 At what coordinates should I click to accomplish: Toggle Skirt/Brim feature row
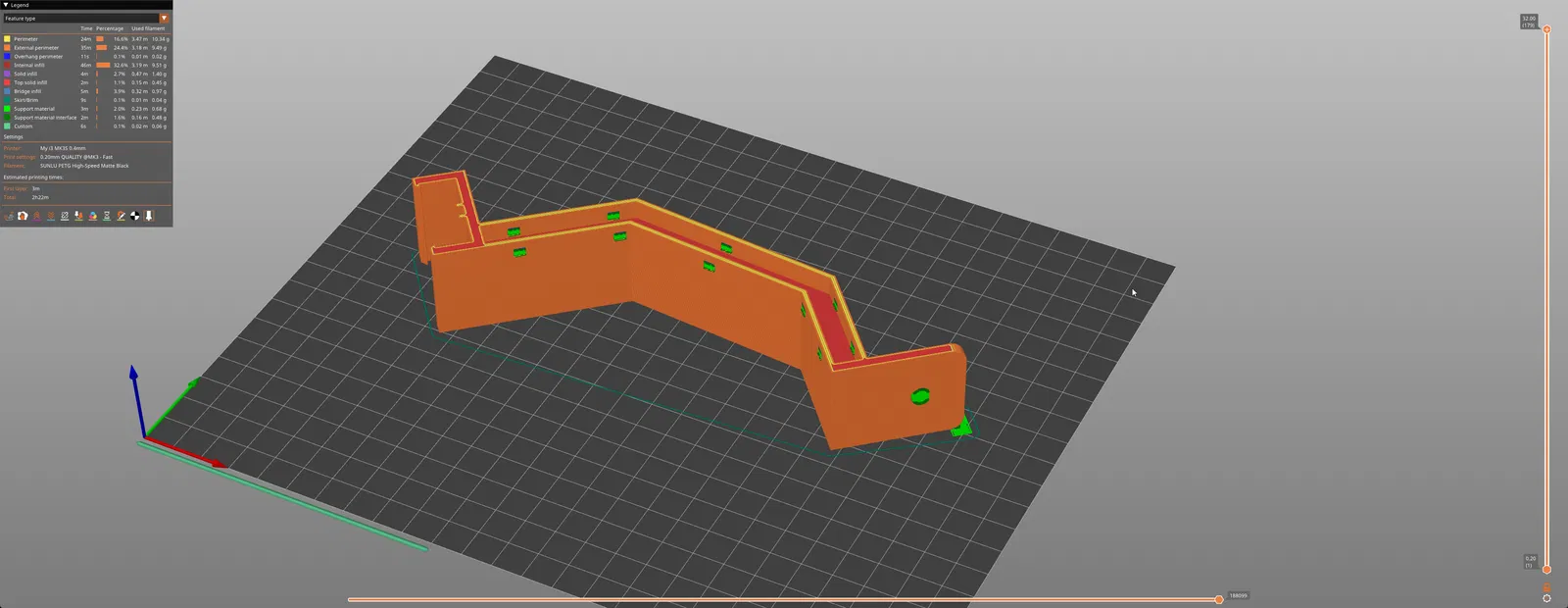click(86, 100)
